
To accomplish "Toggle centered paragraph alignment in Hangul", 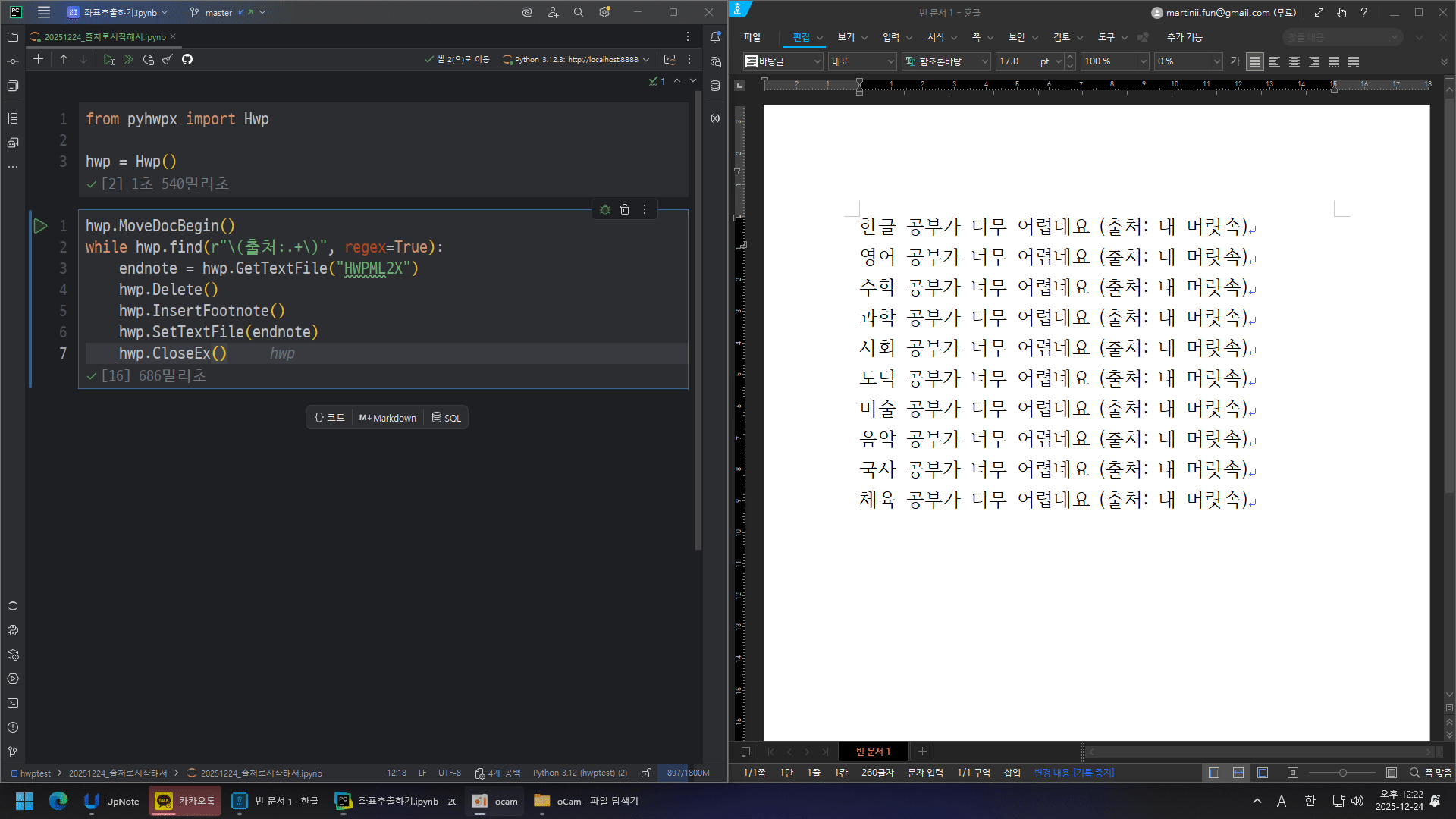I will tap(1294, 61).
